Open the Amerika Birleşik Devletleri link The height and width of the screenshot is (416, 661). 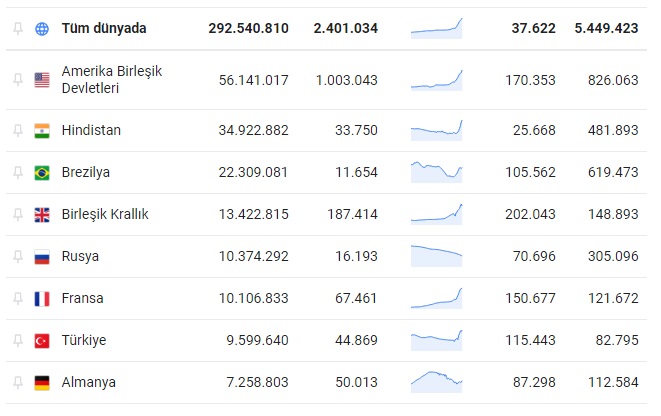point(111,80)
